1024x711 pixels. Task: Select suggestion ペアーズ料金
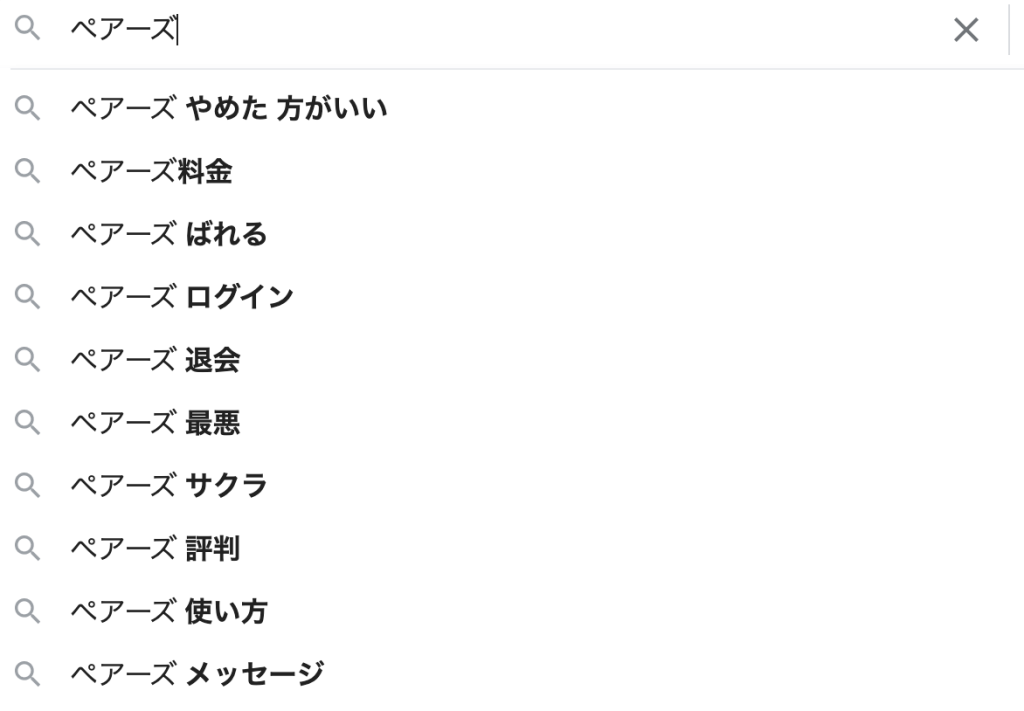click(x=151, y=171)
